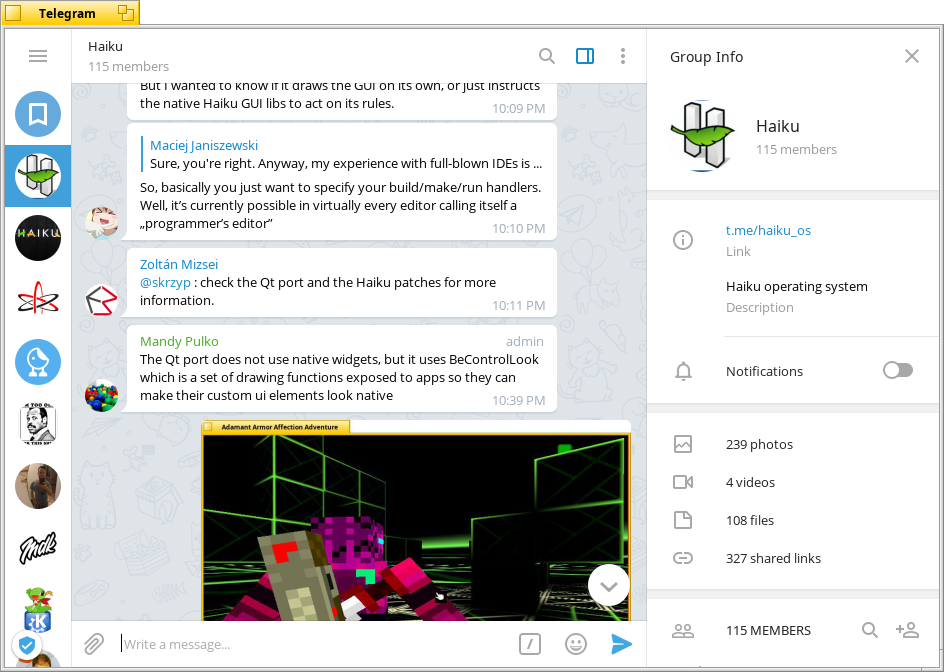Screen dimensions: 944x672
Task: Click Zoltán Mizsei's red logo avatar
Action: tap(101, 300)
